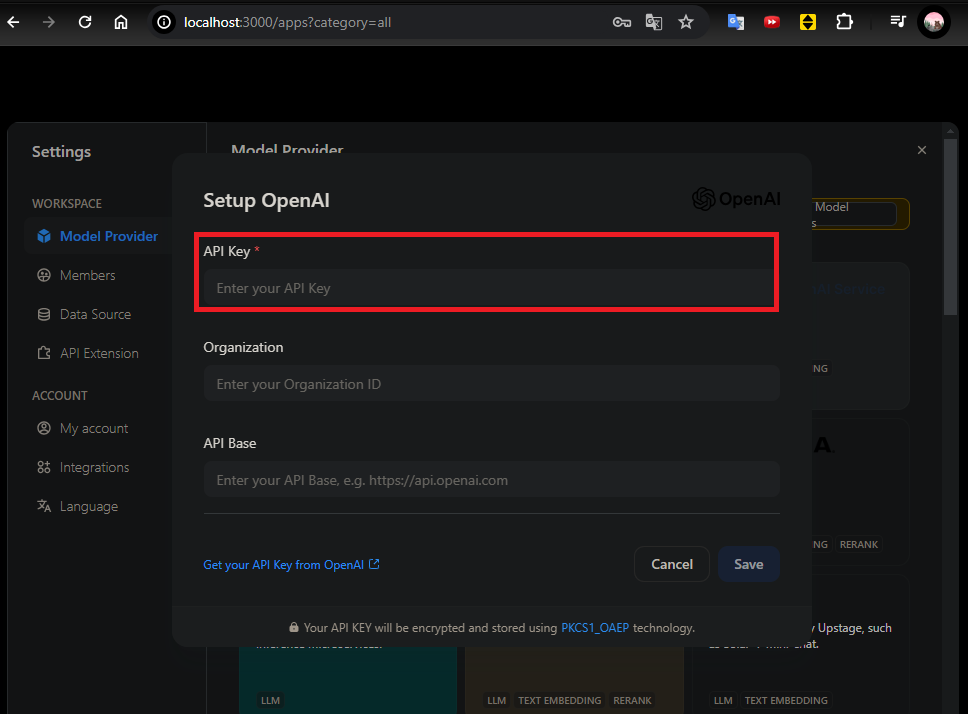Go back with the browser back arrow
Image resolution: width=968 pixels, height=714 pixels.
(x=14, y=22)
